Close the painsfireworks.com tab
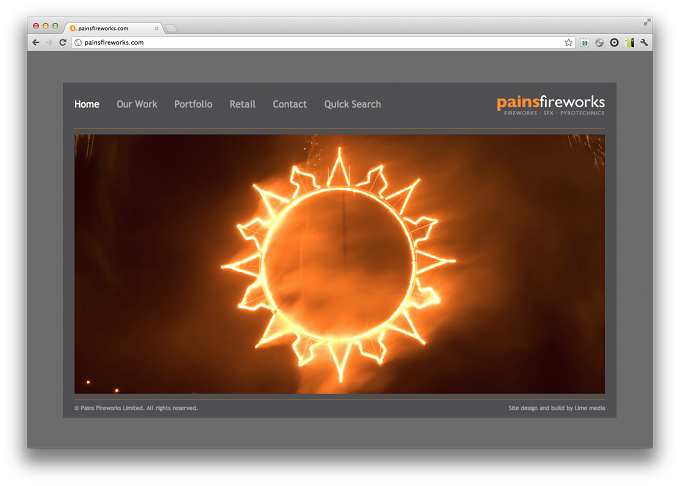Image resolution: width=680 pixels, height=486 pixels. pyautogui.click(x=157, y=28)
